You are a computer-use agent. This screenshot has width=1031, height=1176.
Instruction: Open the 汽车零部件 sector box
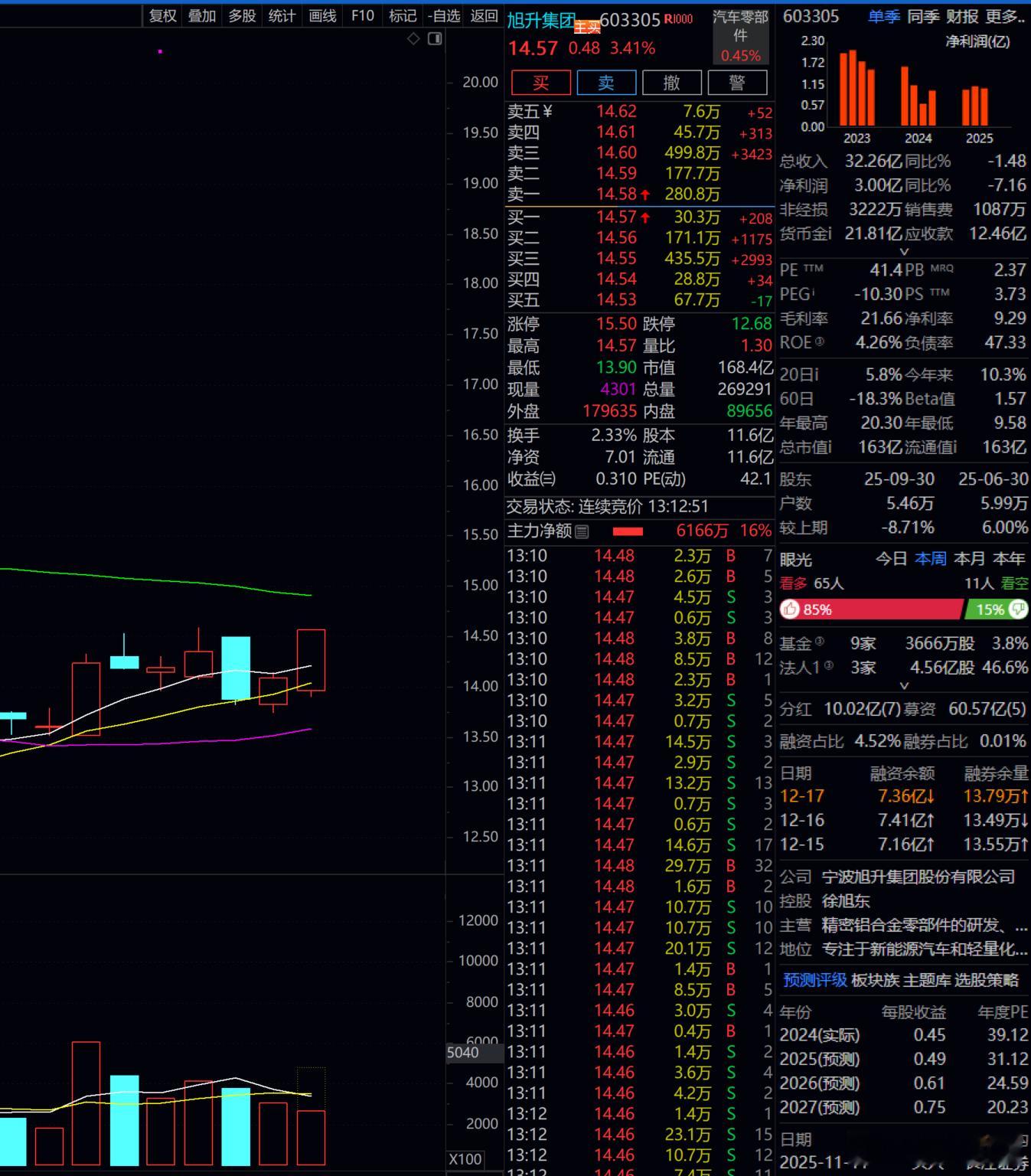click(740, 36)
